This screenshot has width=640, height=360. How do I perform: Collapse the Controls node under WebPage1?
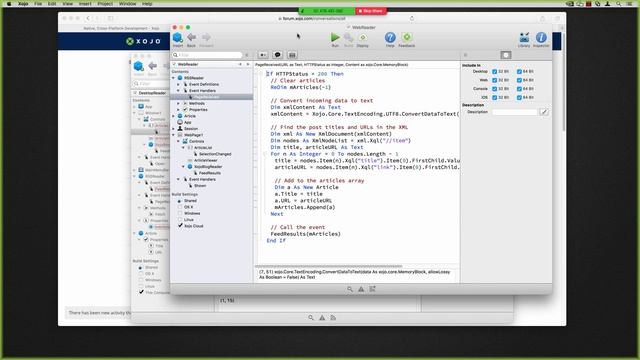pos(178,141)
